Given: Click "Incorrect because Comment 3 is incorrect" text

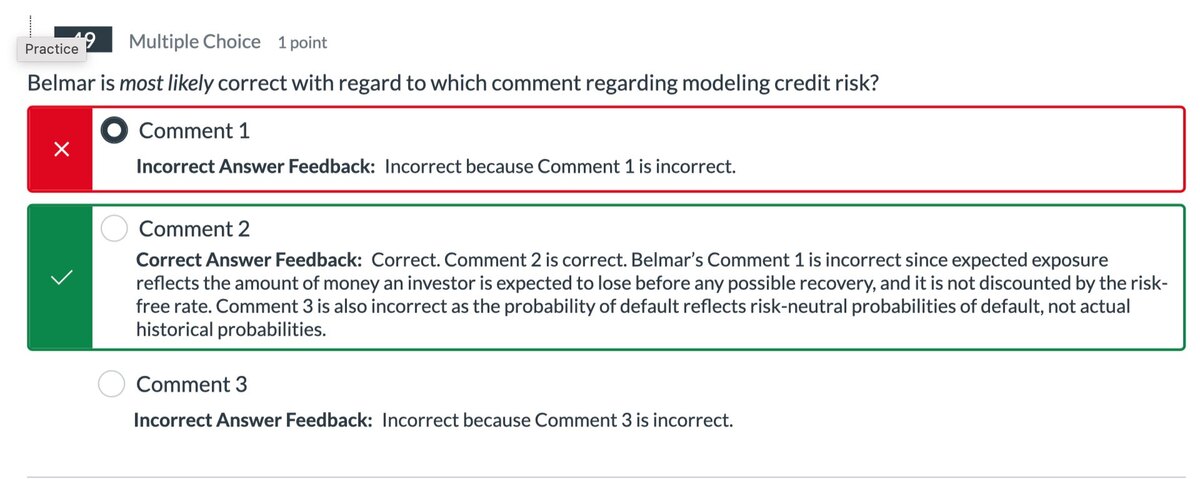Looking at the screenshot, I should click(558, 421).
